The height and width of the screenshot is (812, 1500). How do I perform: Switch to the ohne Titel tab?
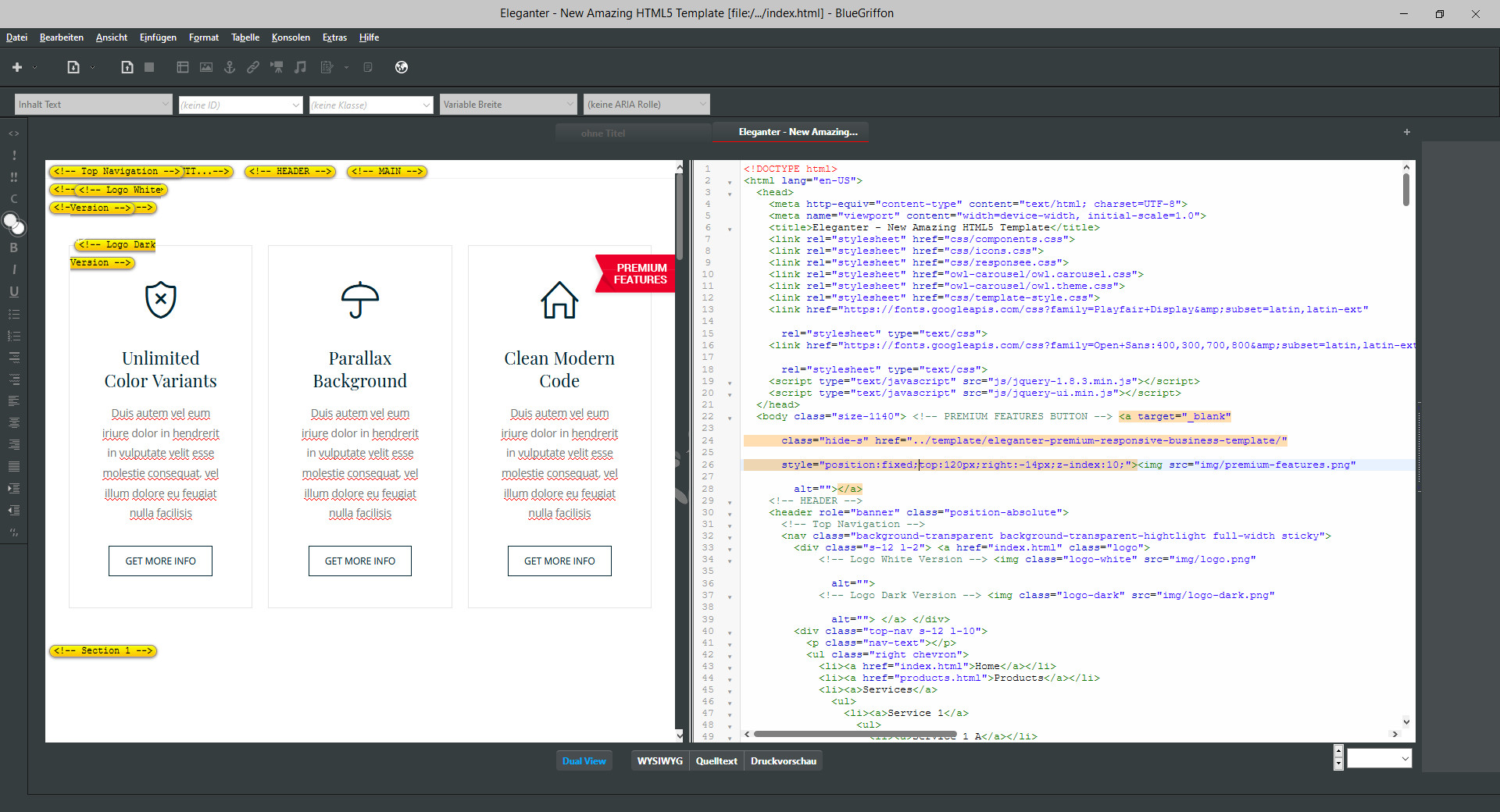tap(602, 133)
